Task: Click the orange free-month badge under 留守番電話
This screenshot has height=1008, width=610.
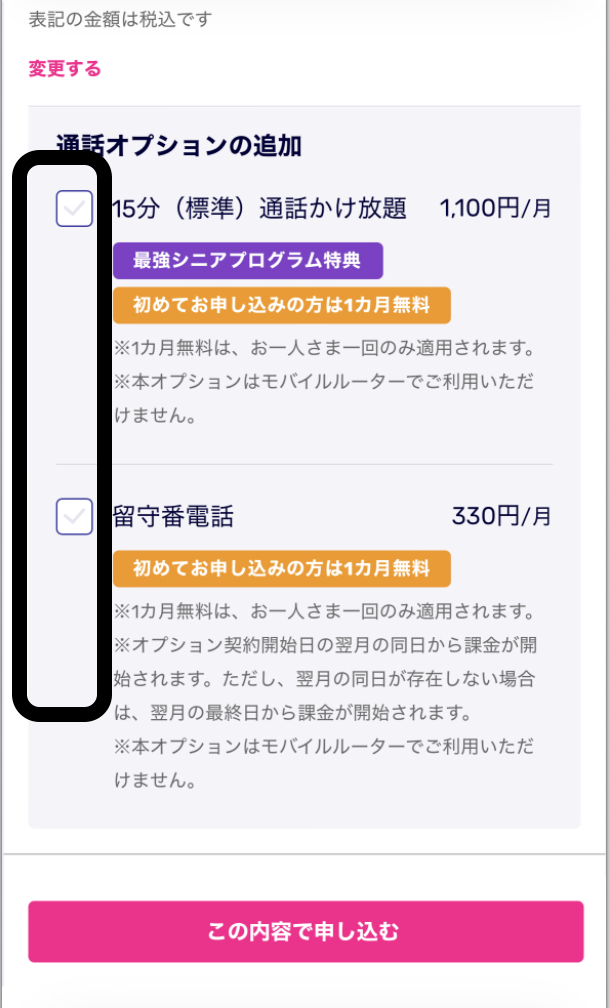Action: (x=281, y=568)
